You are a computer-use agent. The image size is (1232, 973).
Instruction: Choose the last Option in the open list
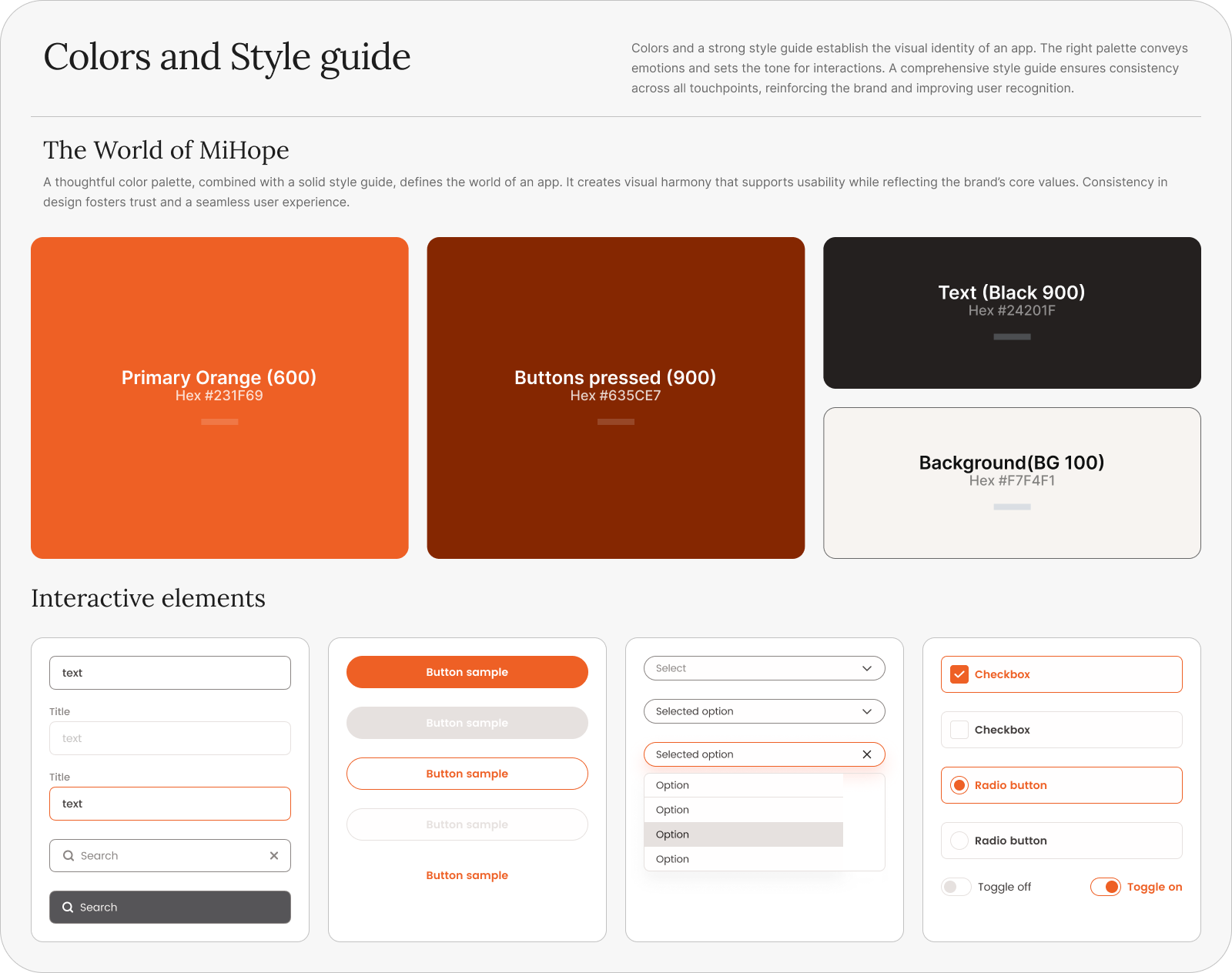click(x=744, y=859)
